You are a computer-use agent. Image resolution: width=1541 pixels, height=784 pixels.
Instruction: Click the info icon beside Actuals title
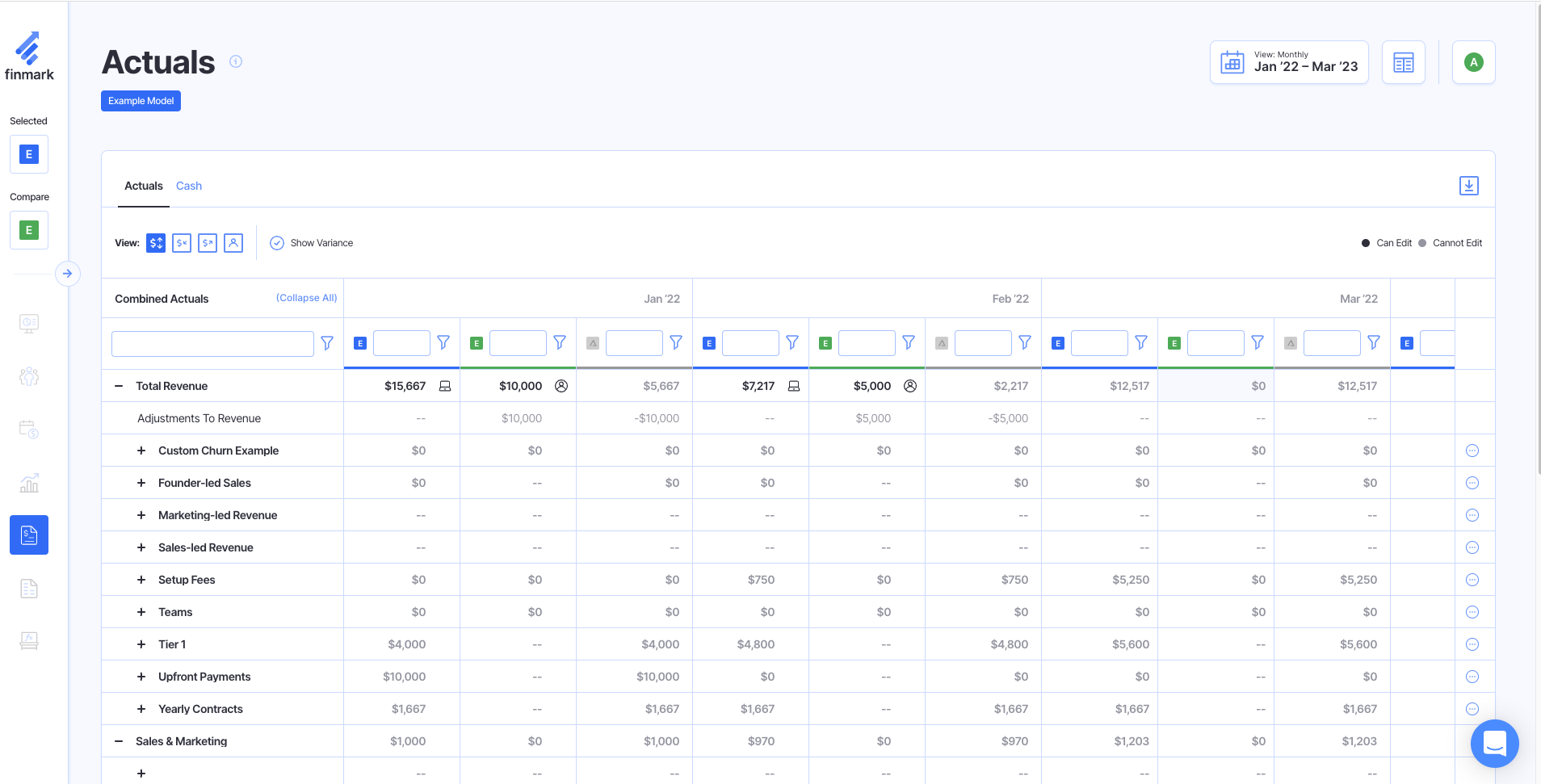[236, 61]
